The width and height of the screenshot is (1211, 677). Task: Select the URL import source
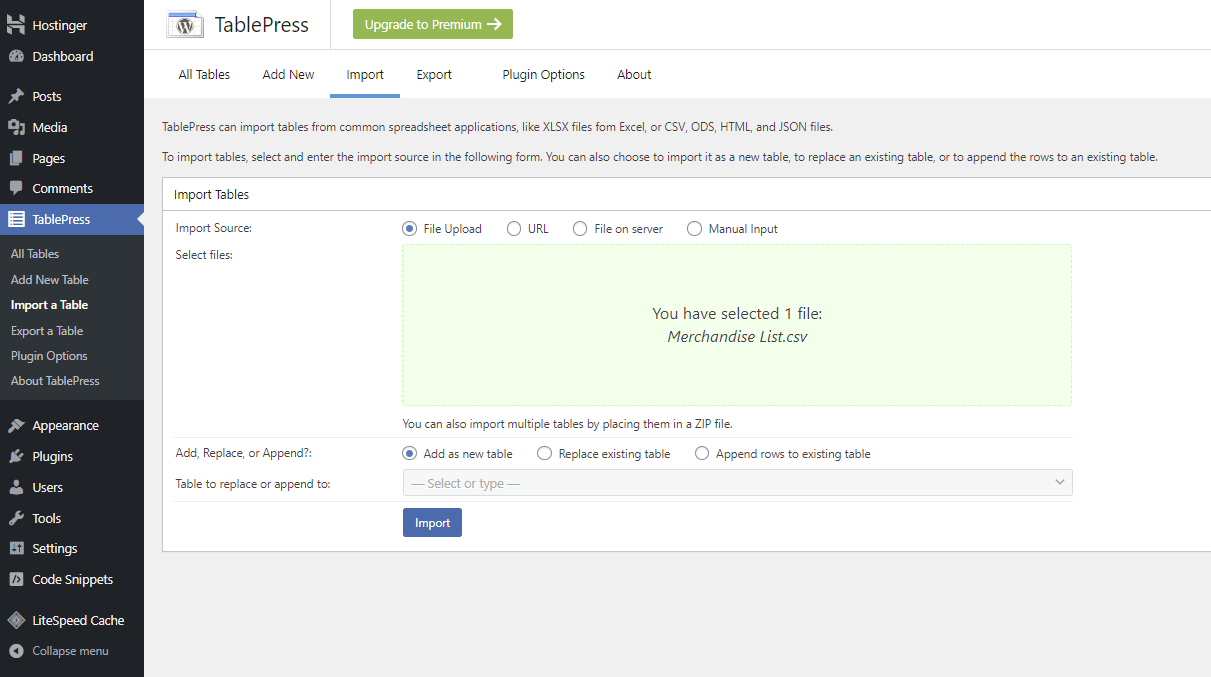tap(514, 228)
